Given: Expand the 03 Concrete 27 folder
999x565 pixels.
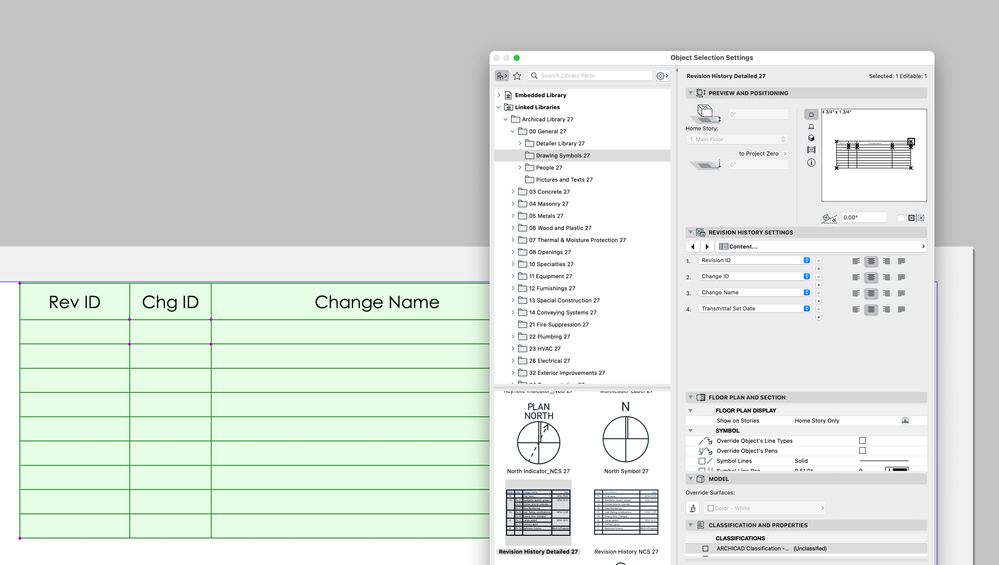Looking at the screenshot, I should 513,192.
